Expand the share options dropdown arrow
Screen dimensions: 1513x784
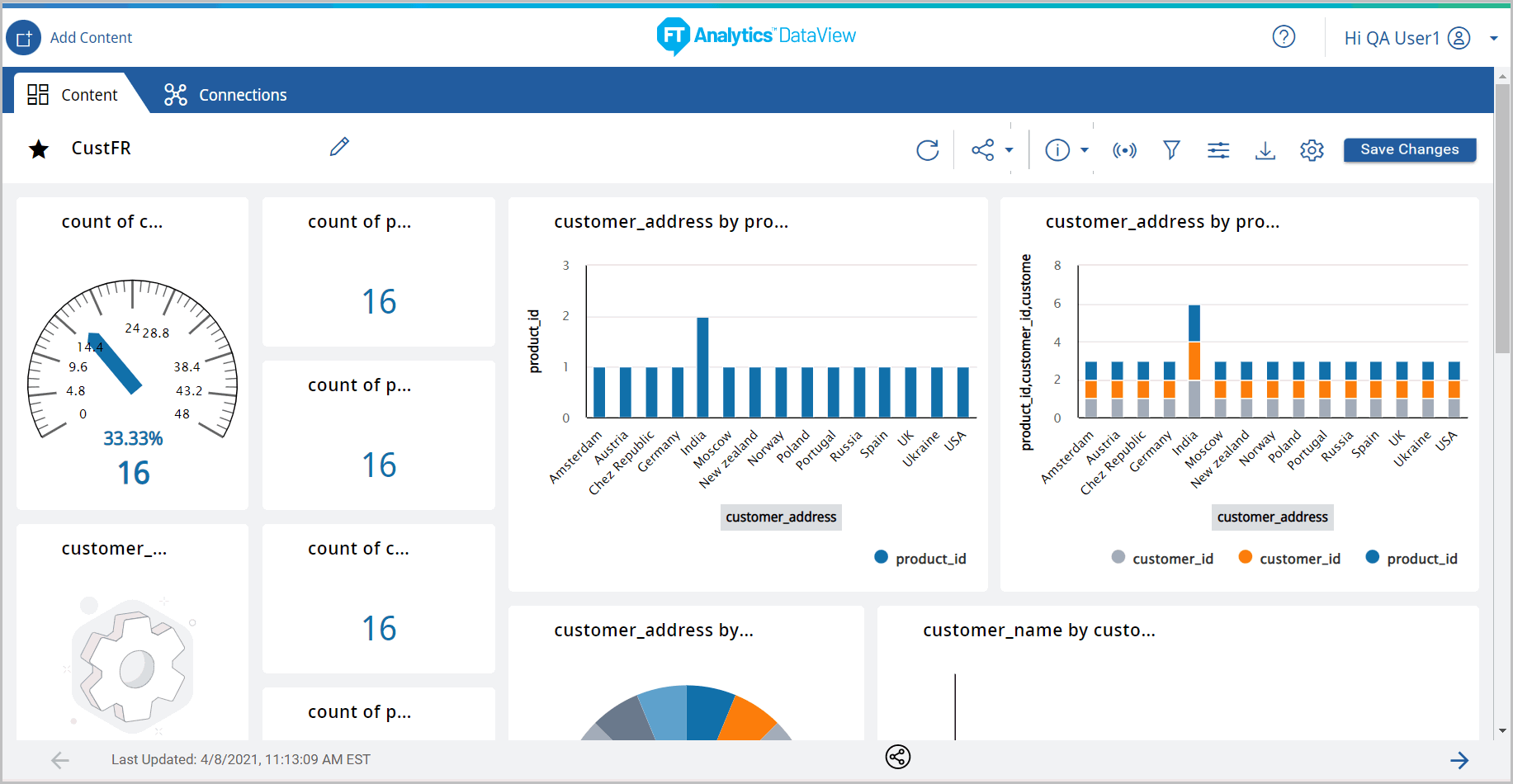(1009, 150)
